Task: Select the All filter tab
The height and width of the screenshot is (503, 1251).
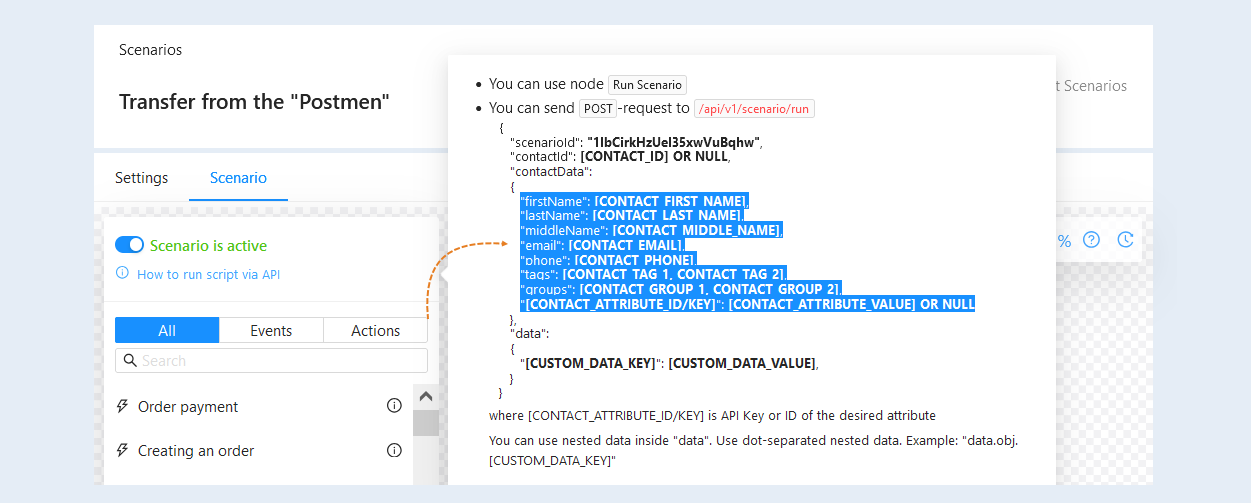Action: pos(167,331)
